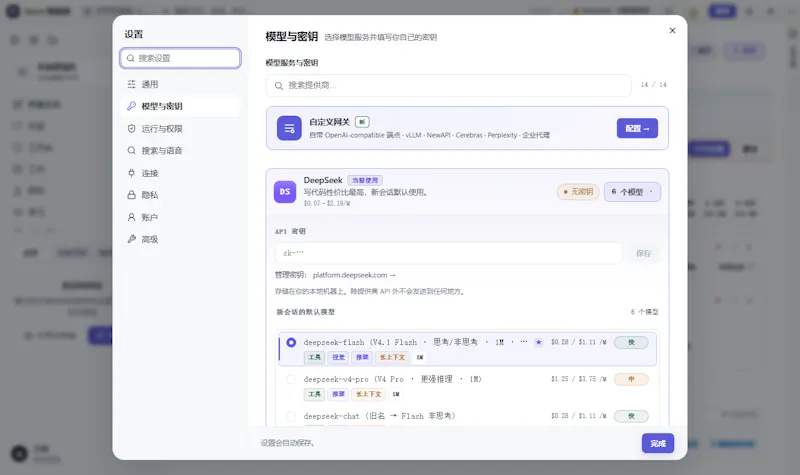This screenshot has width=800, height=475.
Task: Click the ellipsis on the deepseek-flash row
Action: click(x=524, y=342)
